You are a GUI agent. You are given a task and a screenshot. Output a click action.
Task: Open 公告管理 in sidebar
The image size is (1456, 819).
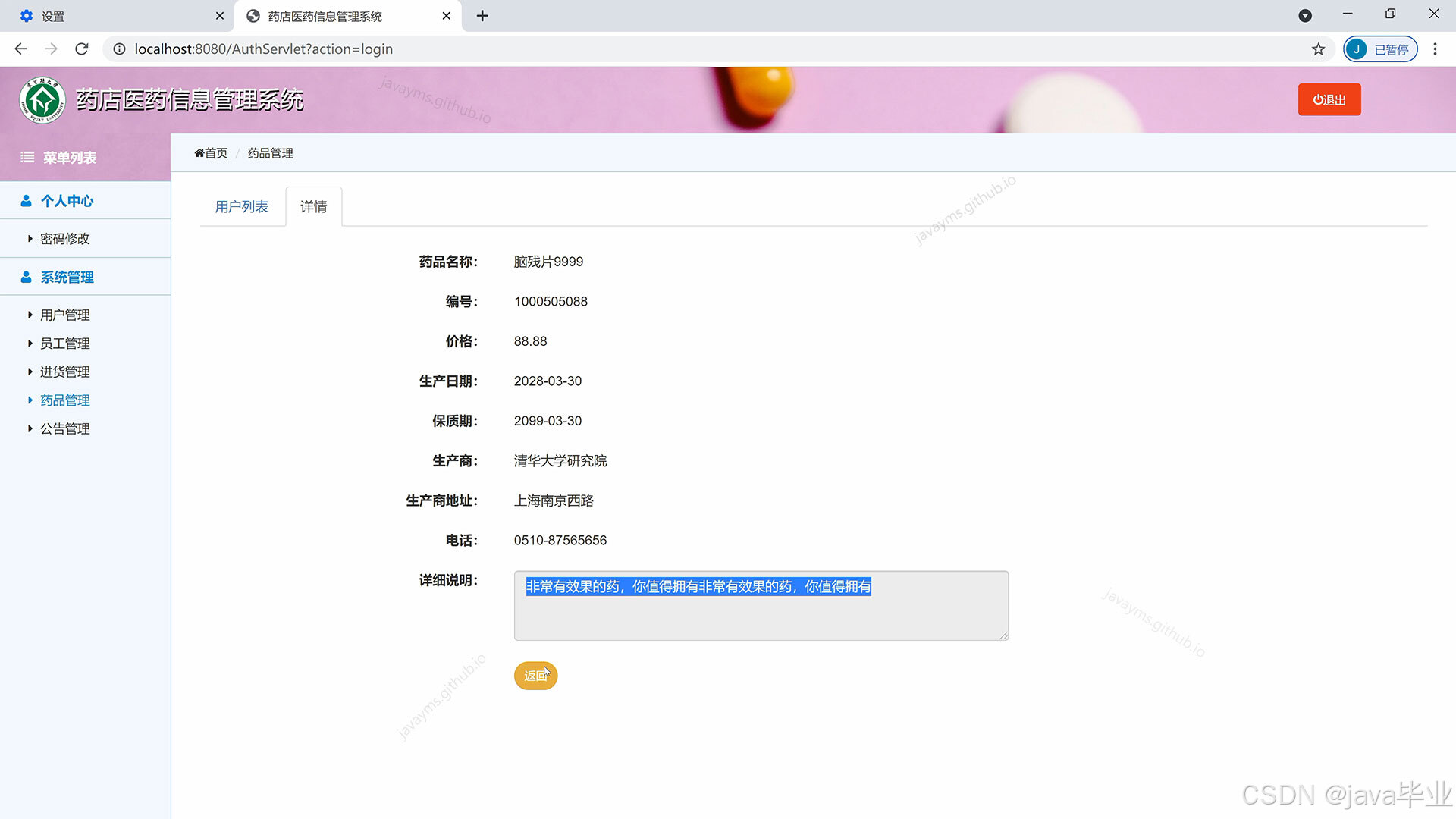64,428
